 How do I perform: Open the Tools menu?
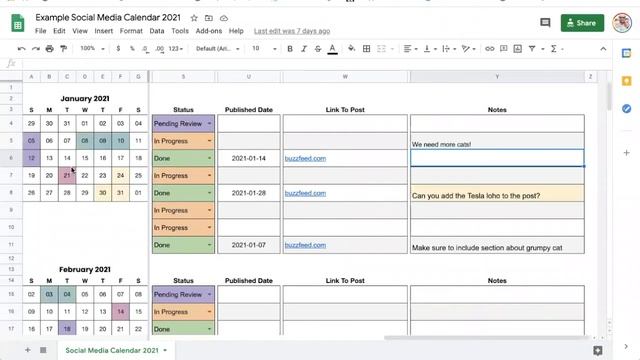(180, 31)
